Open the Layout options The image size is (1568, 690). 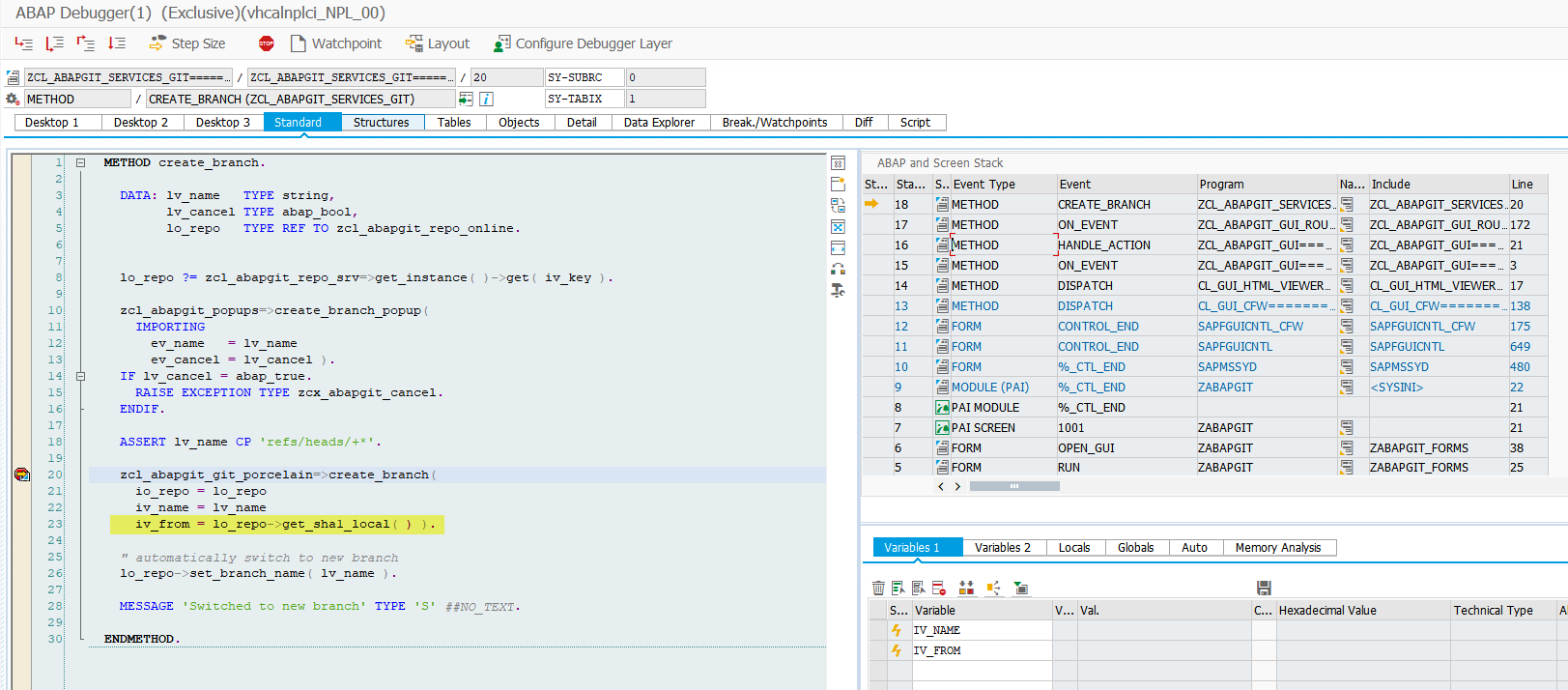click(x=438, y=43)
